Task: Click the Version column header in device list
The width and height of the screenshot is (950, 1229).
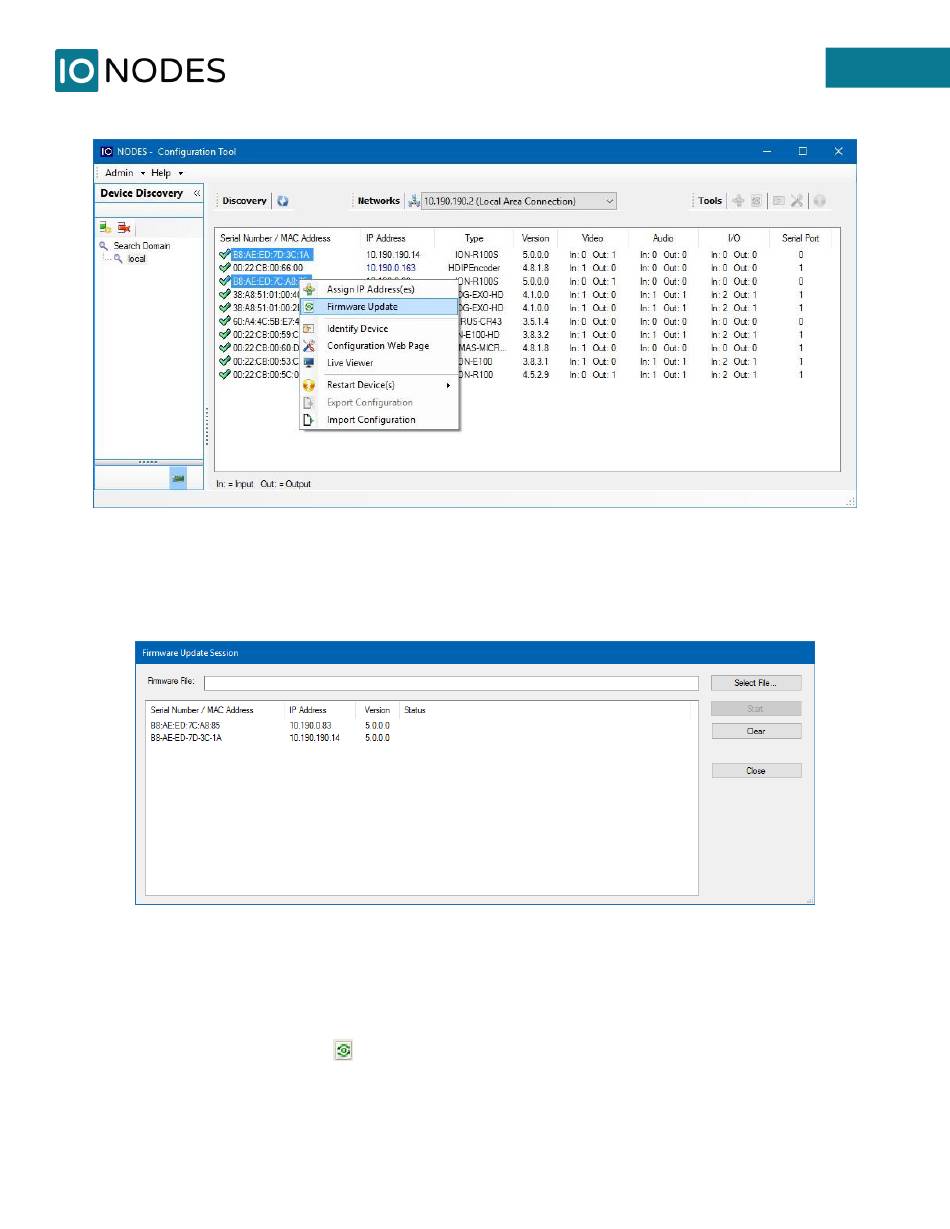Action: [536, 239]
